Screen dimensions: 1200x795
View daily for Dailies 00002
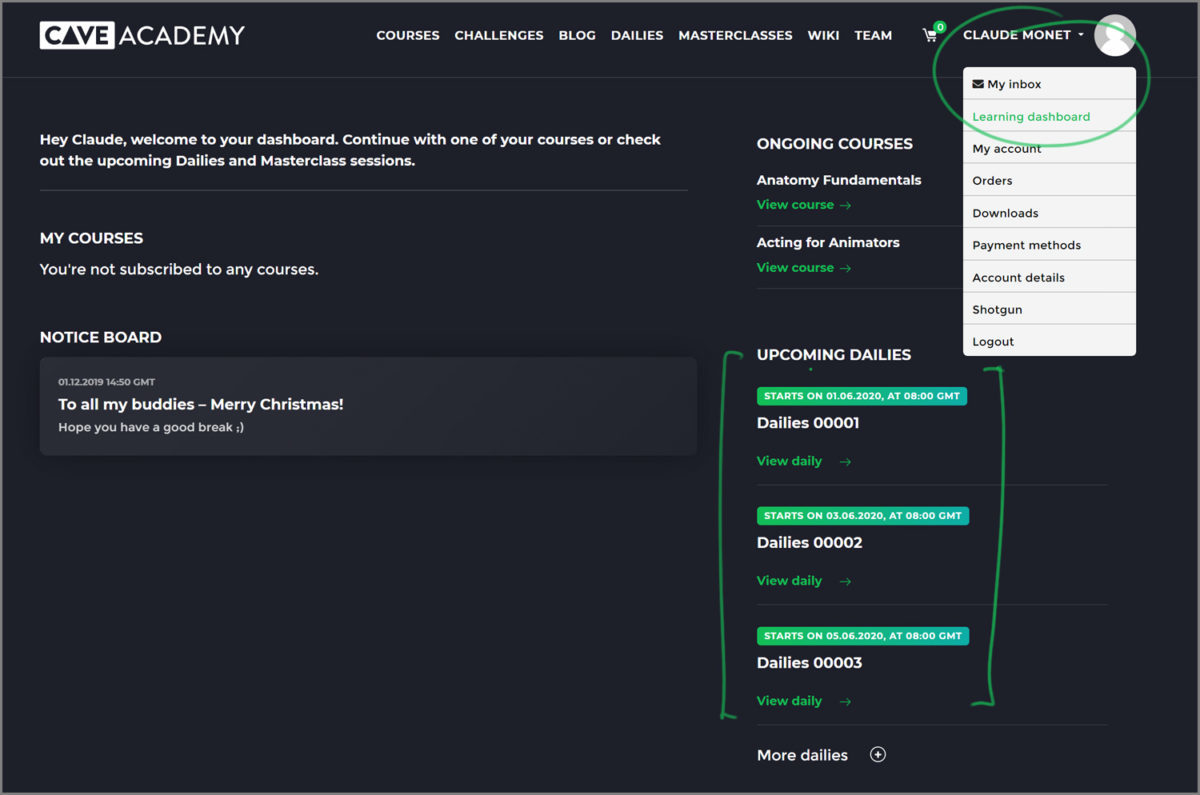coord(804,581)
